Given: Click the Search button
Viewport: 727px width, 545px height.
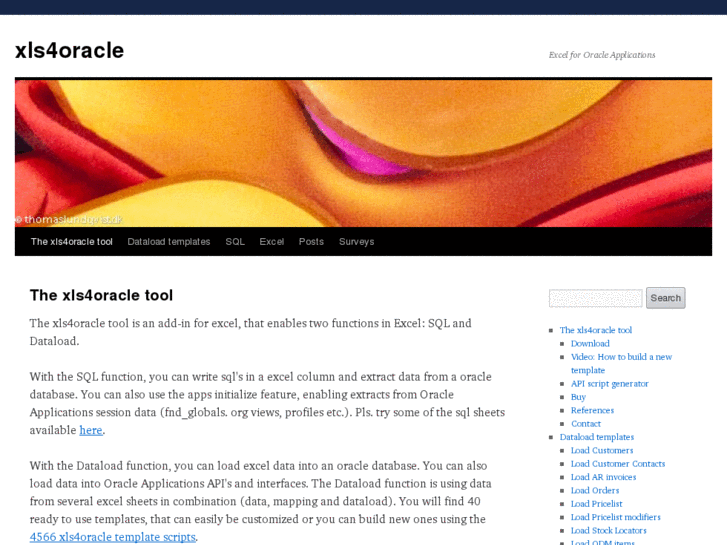Looking at the screenshot, I should point(666,298).
